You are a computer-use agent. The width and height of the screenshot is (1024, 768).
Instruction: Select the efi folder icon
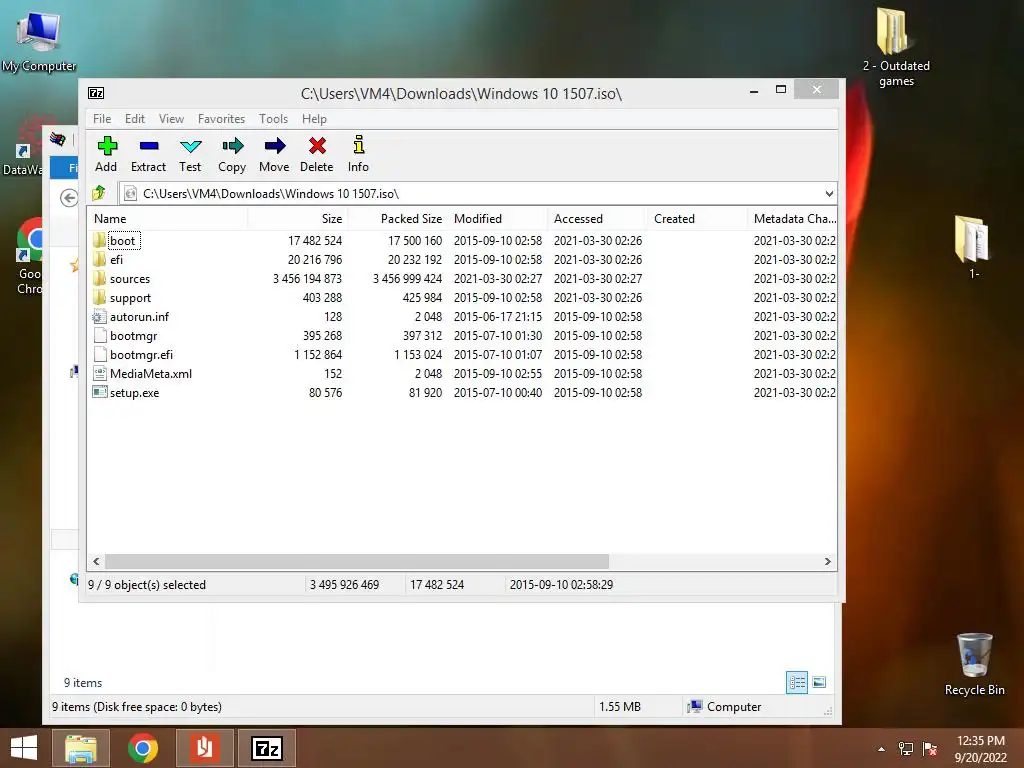[x=99, y=259]
